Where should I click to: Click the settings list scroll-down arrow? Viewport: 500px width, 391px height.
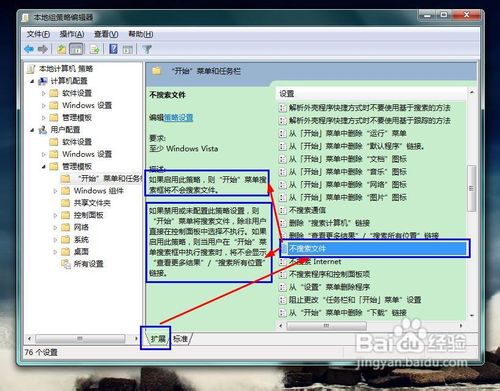[x=472, y=315]
